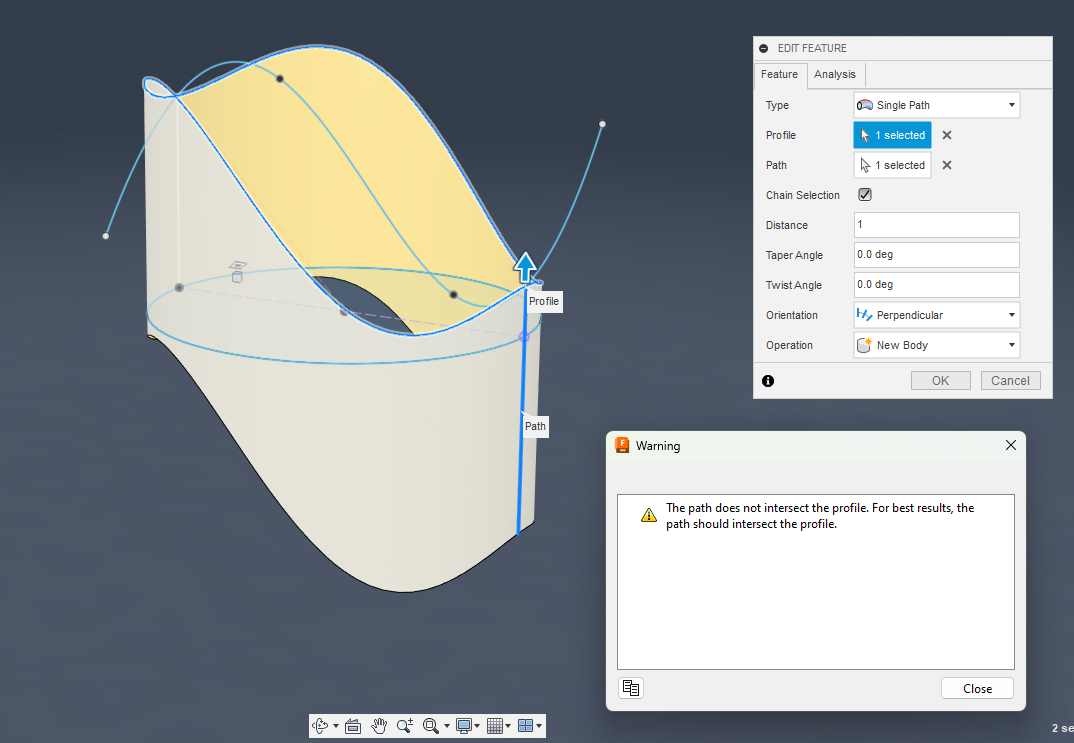Open the Orientation dropdown set to Perpendicular
The height and width of the screenshot is (743, 1074).
[x=936, y=315]
